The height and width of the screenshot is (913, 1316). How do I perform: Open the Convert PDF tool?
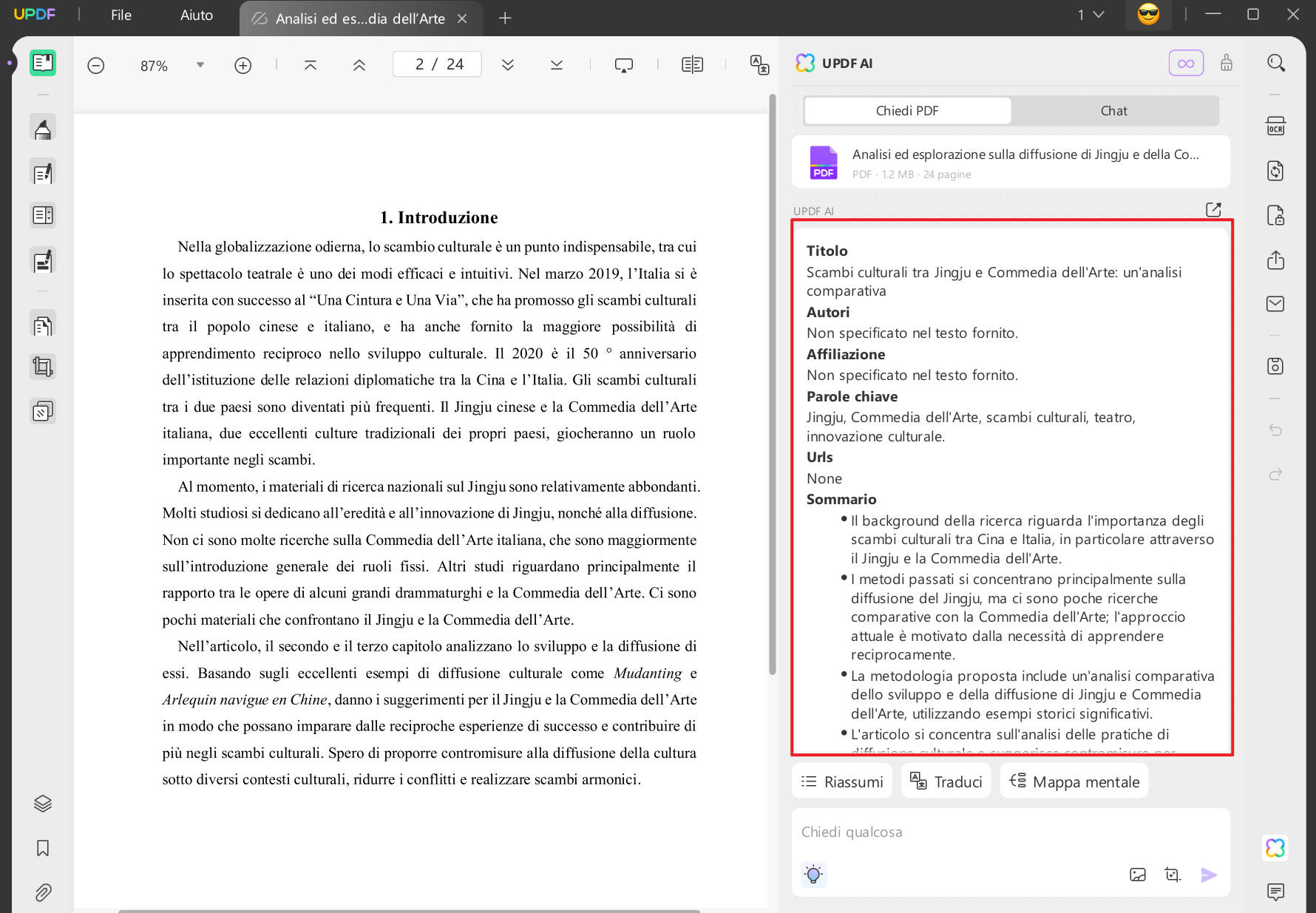tap(1276, 171)
